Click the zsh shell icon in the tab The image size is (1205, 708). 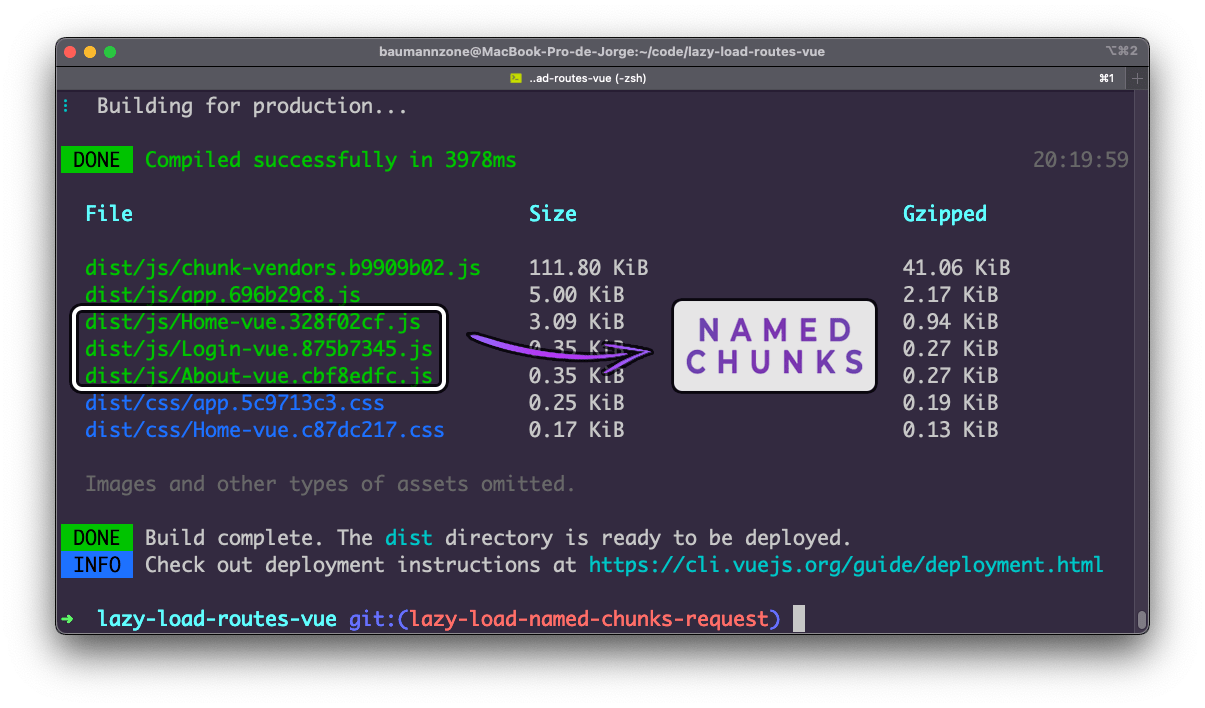point(516,78)
